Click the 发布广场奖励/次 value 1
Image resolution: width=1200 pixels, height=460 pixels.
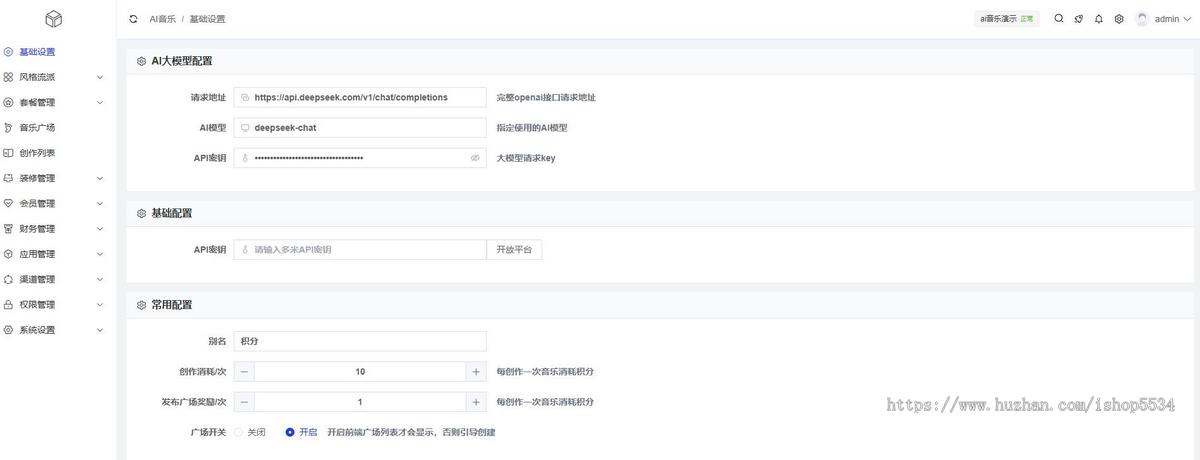[x=360, y=401]
